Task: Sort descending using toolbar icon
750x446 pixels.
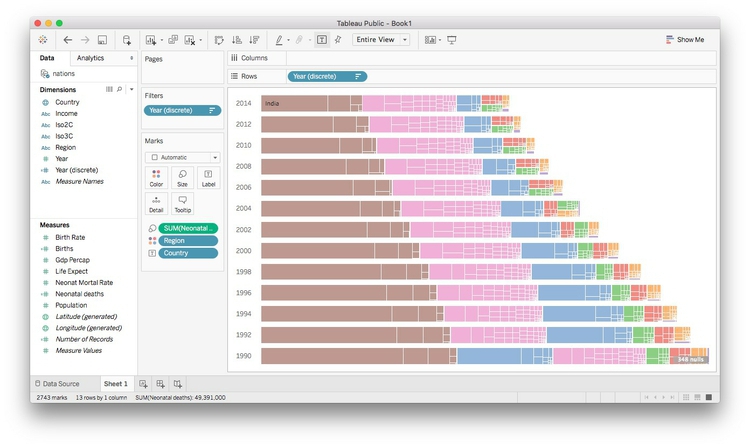Action: (254, 40)
